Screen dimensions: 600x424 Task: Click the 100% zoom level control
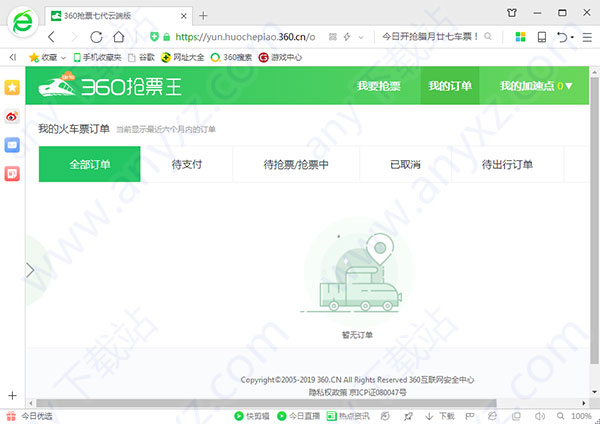tap(582, 416)
